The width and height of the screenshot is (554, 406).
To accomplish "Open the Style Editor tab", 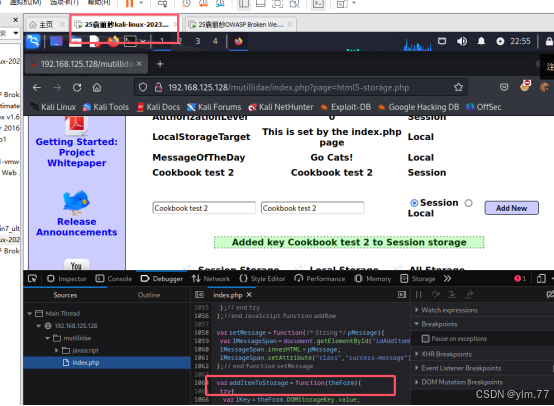I will 262,279.
